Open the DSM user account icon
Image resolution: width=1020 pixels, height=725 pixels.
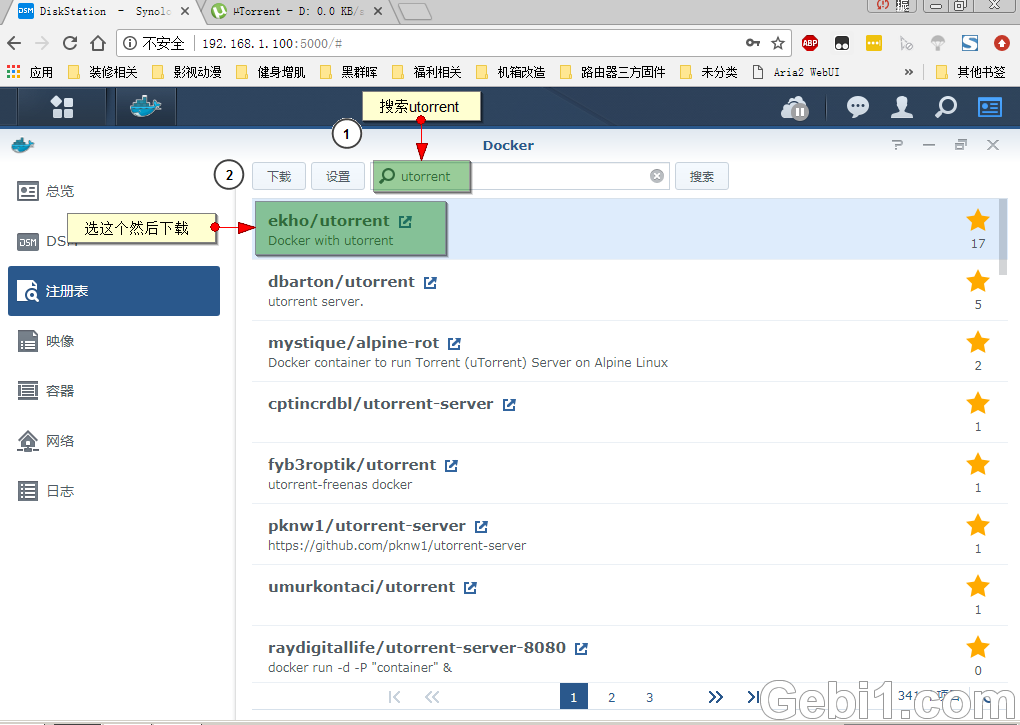coord(902,107)
